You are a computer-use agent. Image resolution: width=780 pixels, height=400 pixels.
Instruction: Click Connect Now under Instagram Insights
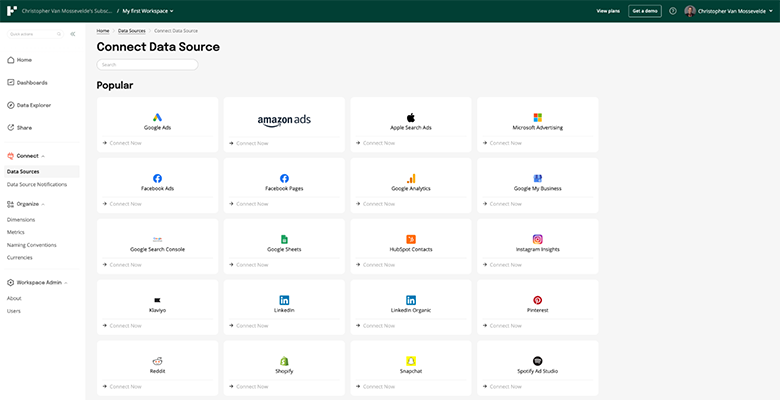tap(502, 265)
